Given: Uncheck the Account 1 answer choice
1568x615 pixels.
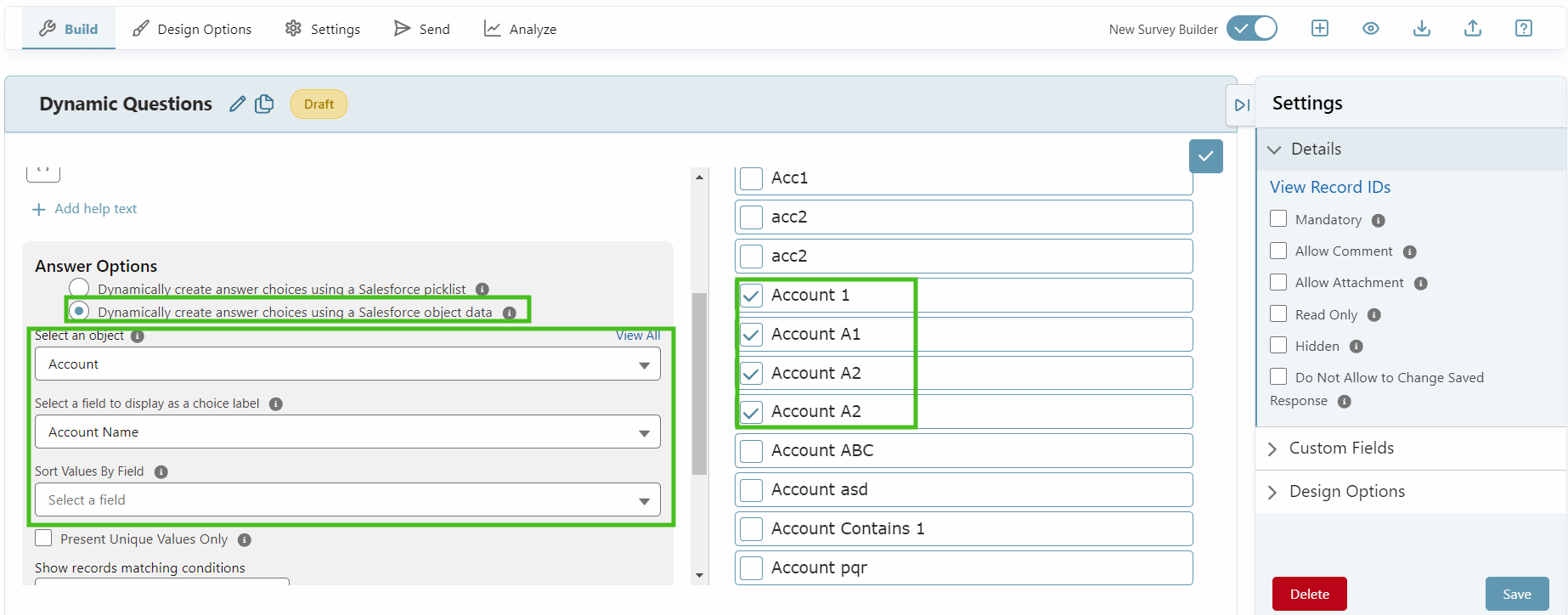Looking at the screenshot, I should tap(751, 296).
